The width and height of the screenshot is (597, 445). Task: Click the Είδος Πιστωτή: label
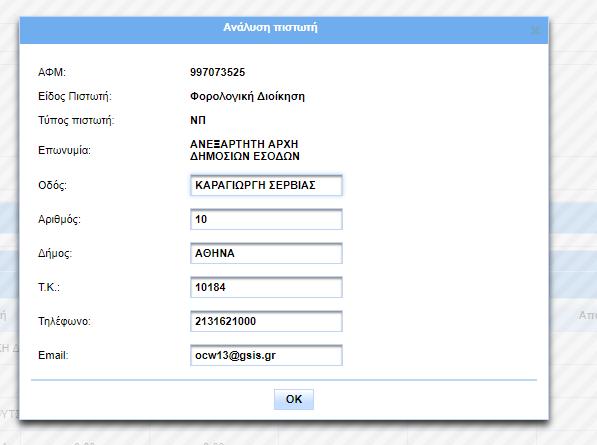coord(75,96)
